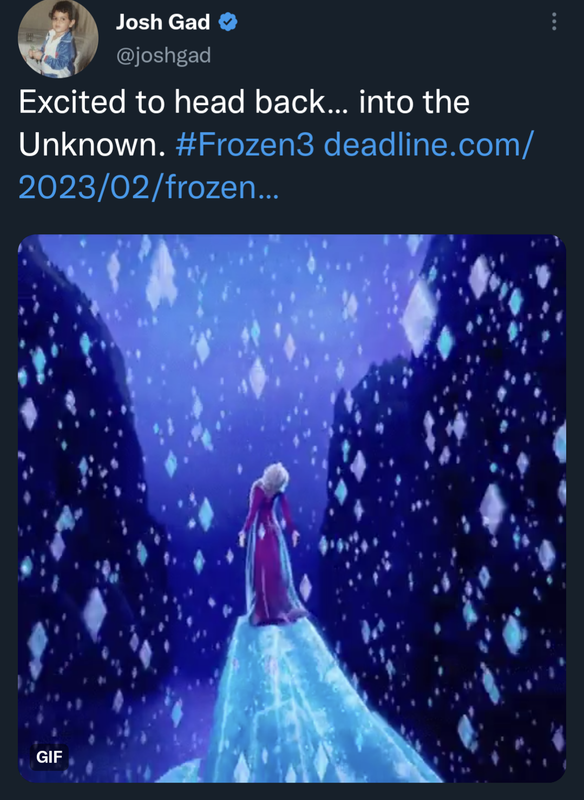Open Josh Gad's profile picture
584x800 pixels.
[x=58, y=38]
